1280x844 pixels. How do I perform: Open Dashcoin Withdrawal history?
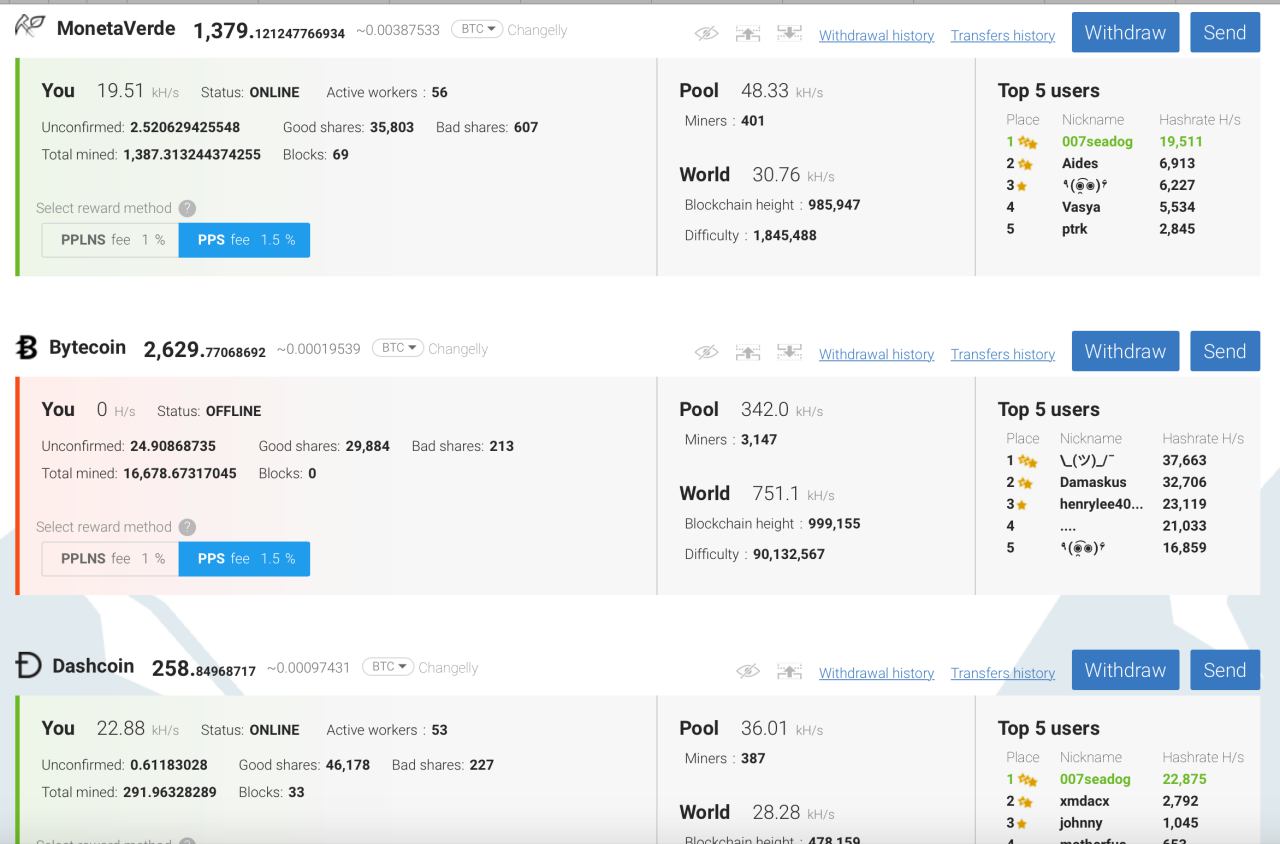(x=877, y=674)
